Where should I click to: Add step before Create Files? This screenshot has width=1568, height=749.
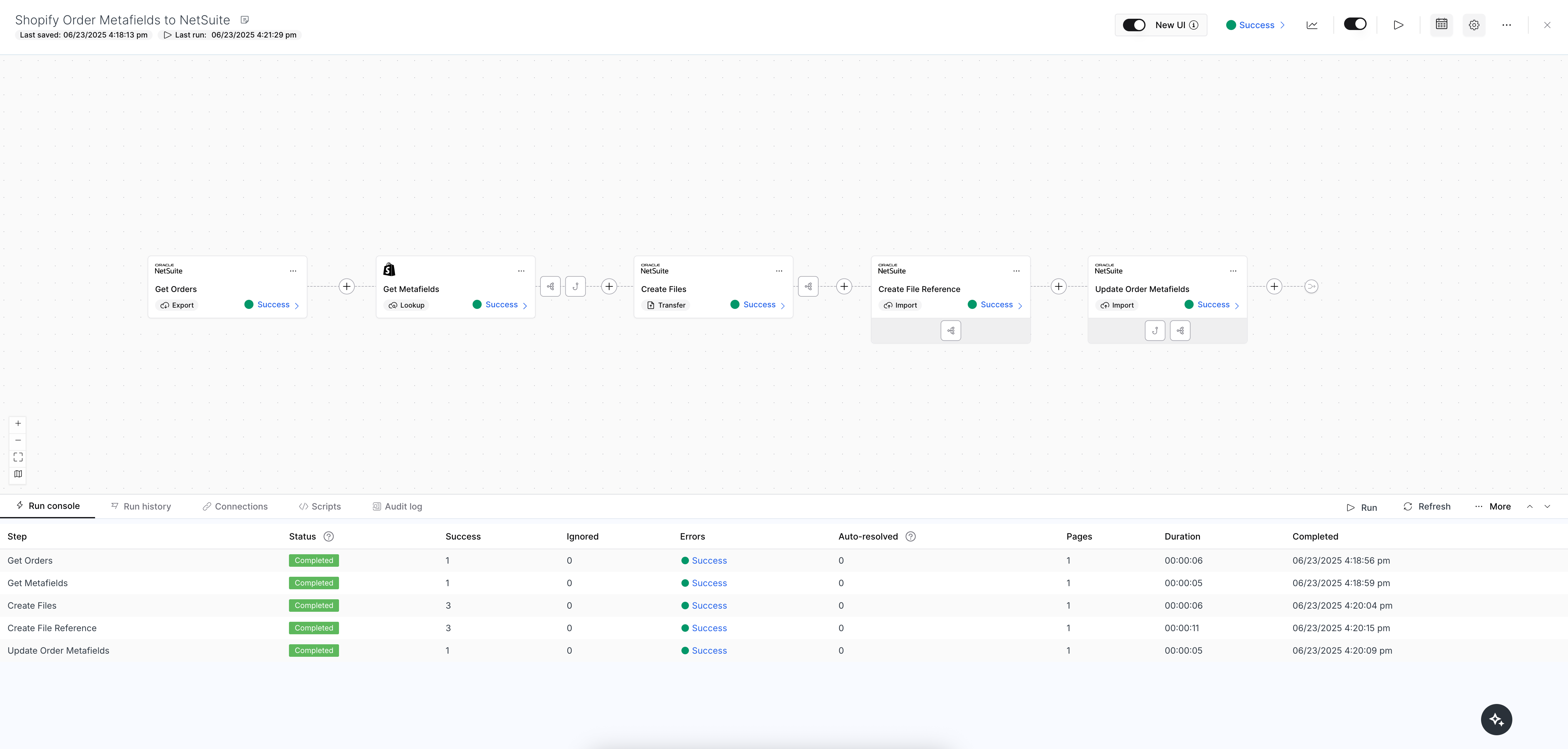(x=609, y=287)
